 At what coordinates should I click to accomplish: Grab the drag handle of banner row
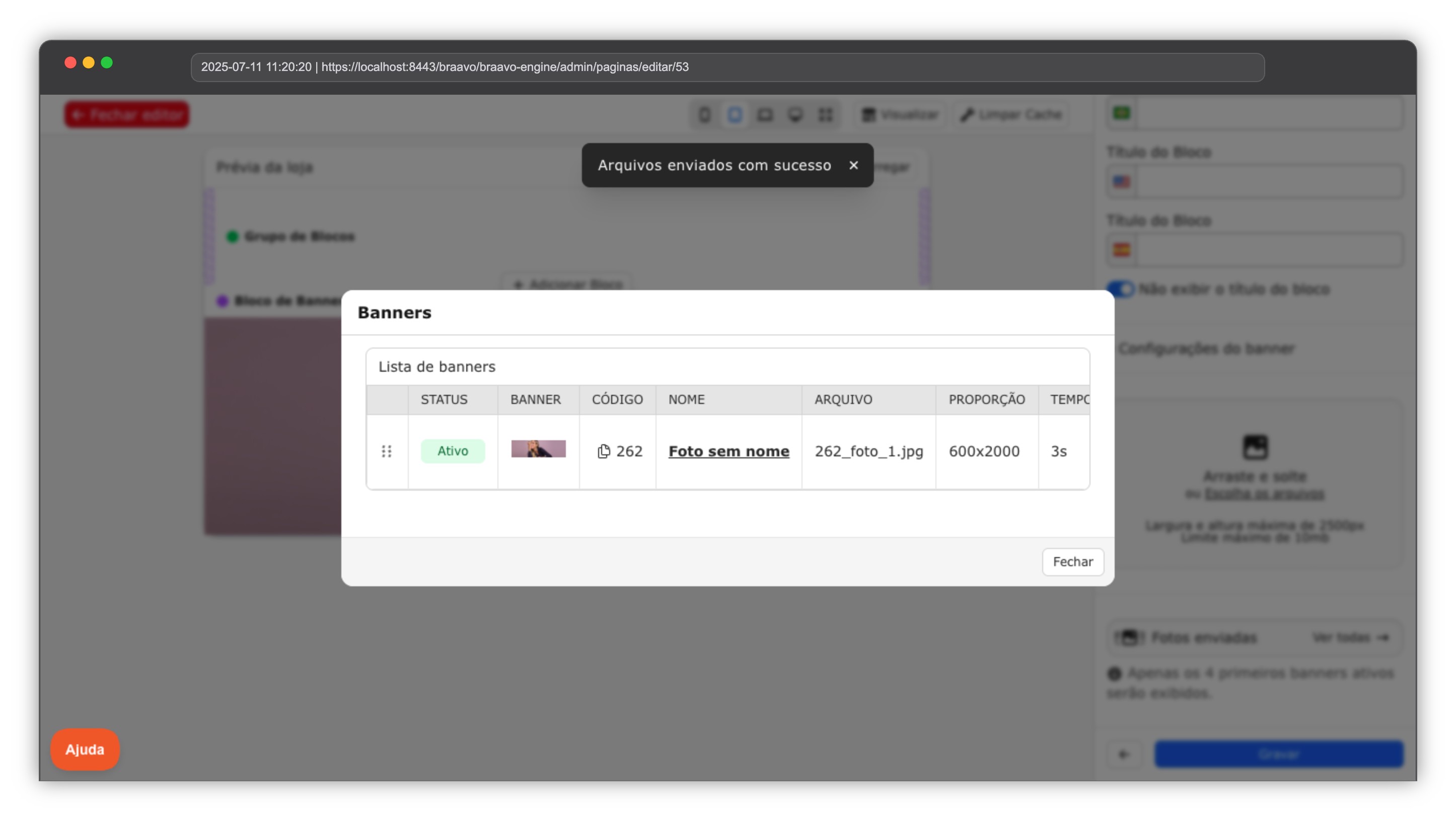(387, 451)
